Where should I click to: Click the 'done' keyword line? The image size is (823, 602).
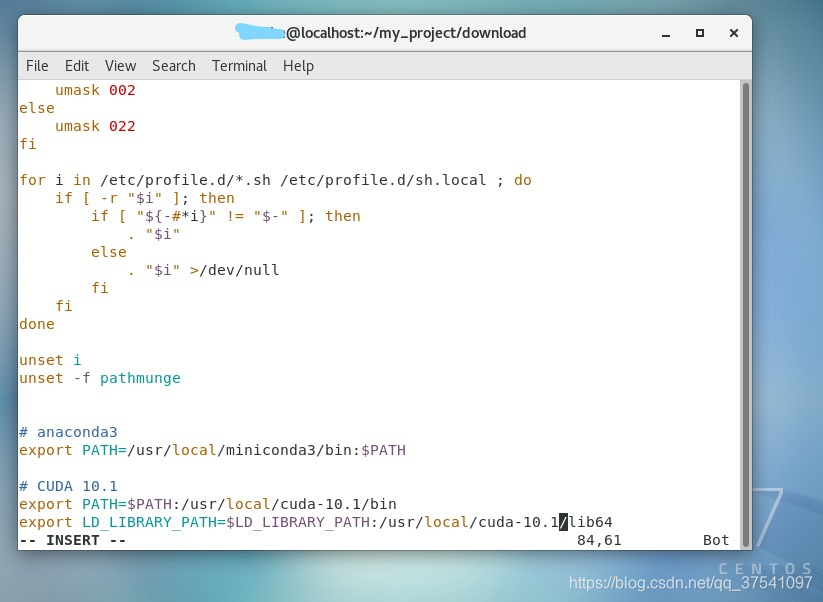pyautogui.click(x=37, y=324)
